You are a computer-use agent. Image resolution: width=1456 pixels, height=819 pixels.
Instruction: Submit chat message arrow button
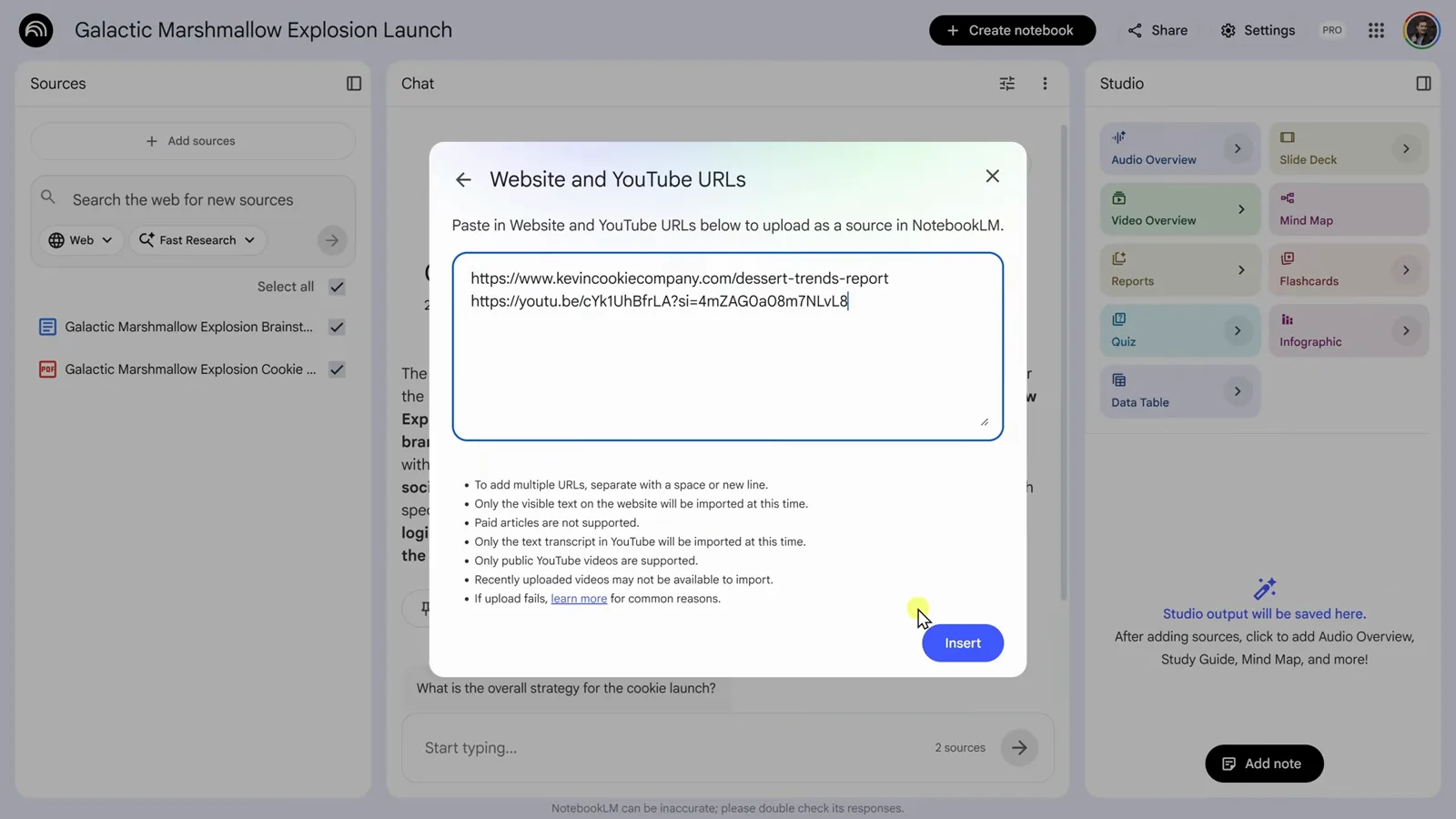click(x=1019, y=748)
